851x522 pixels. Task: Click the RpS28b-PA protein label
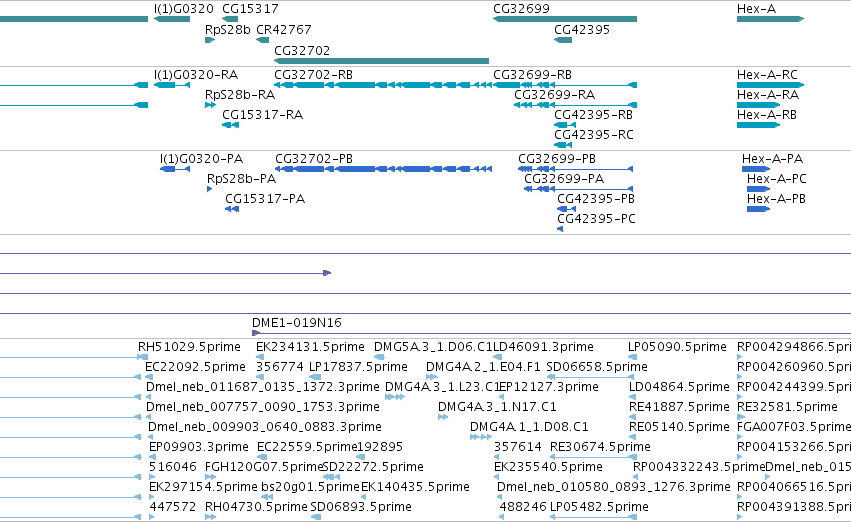242,179
